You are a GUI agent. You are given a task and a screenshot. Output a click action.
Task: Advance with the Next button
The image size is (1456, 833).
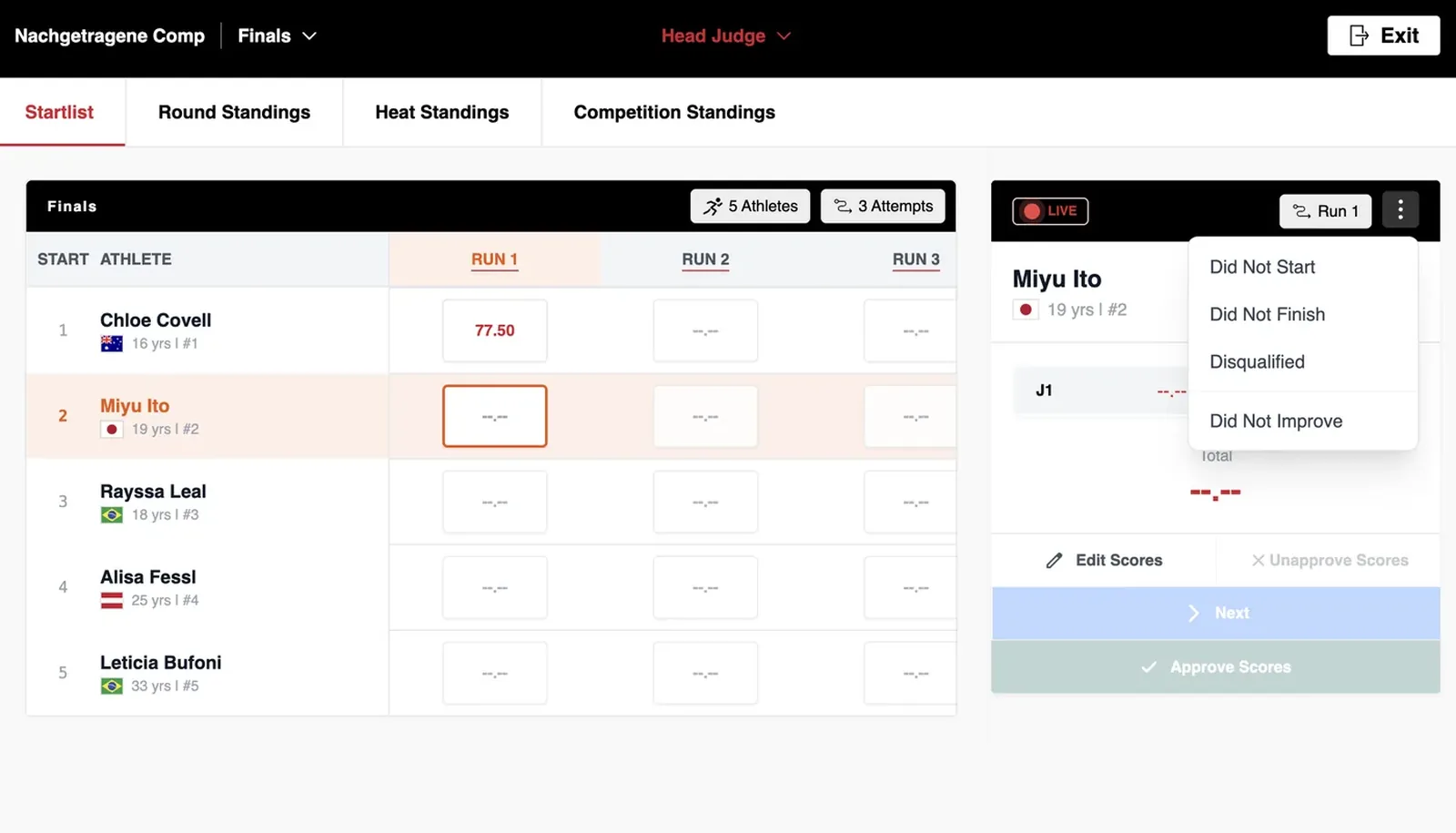[x=1216, y=613]
